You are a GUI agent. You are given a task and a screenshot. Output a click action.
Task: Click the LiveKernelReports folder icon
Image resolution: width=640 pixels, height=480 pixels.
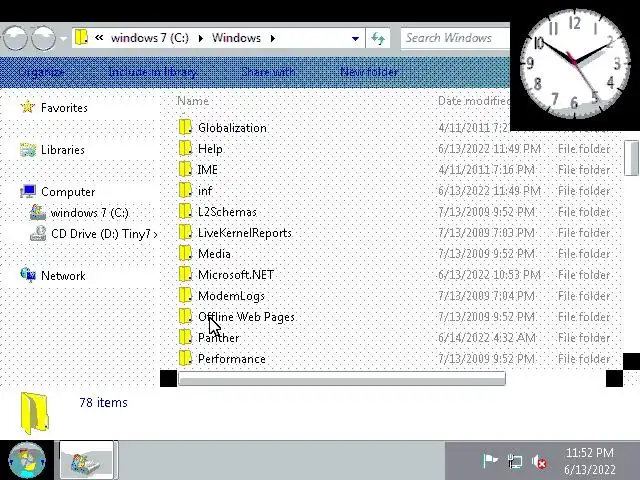coord(185,232)
